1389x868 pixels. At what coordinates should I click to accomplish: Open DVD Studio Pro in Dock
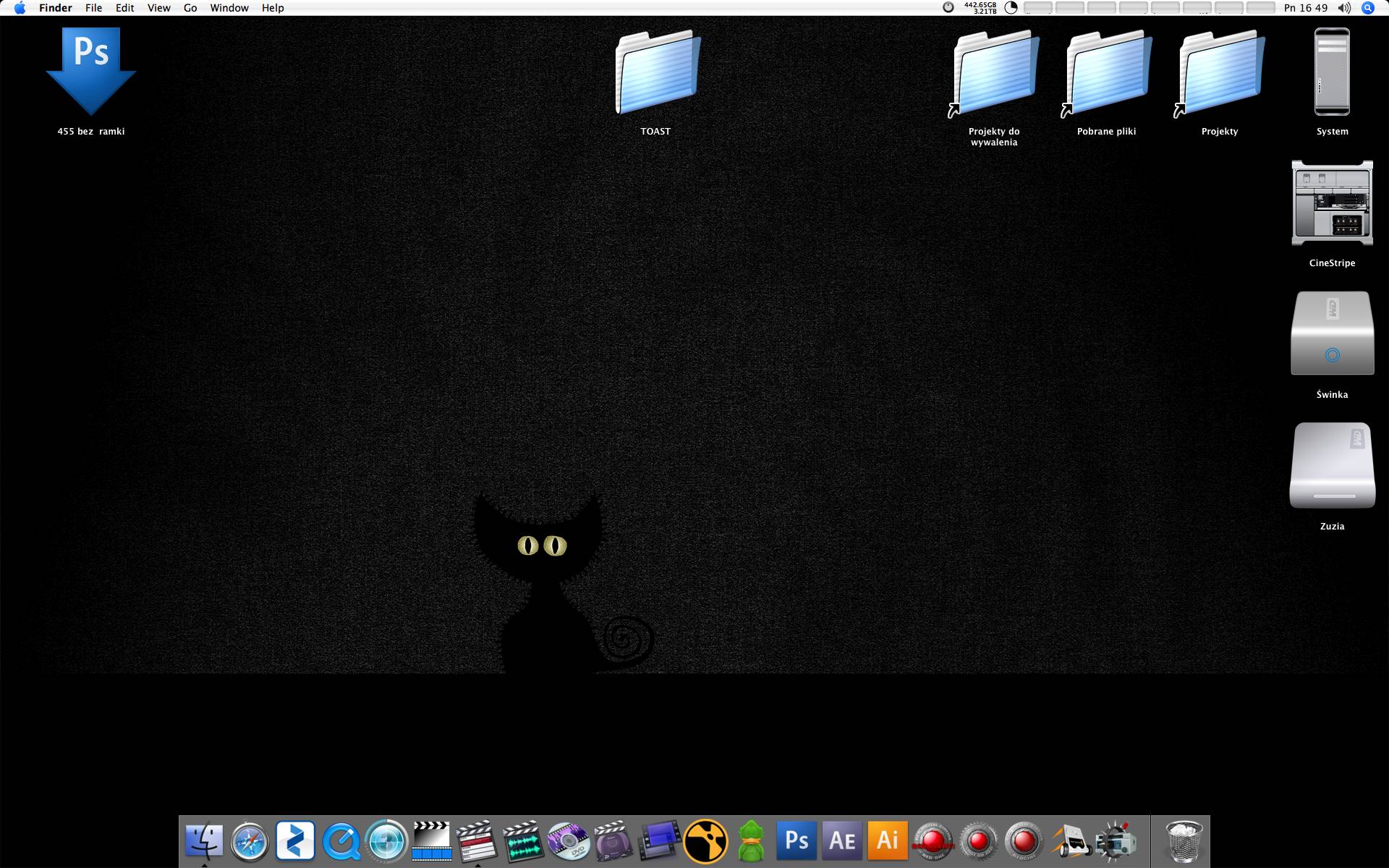(x=568, y=841)
